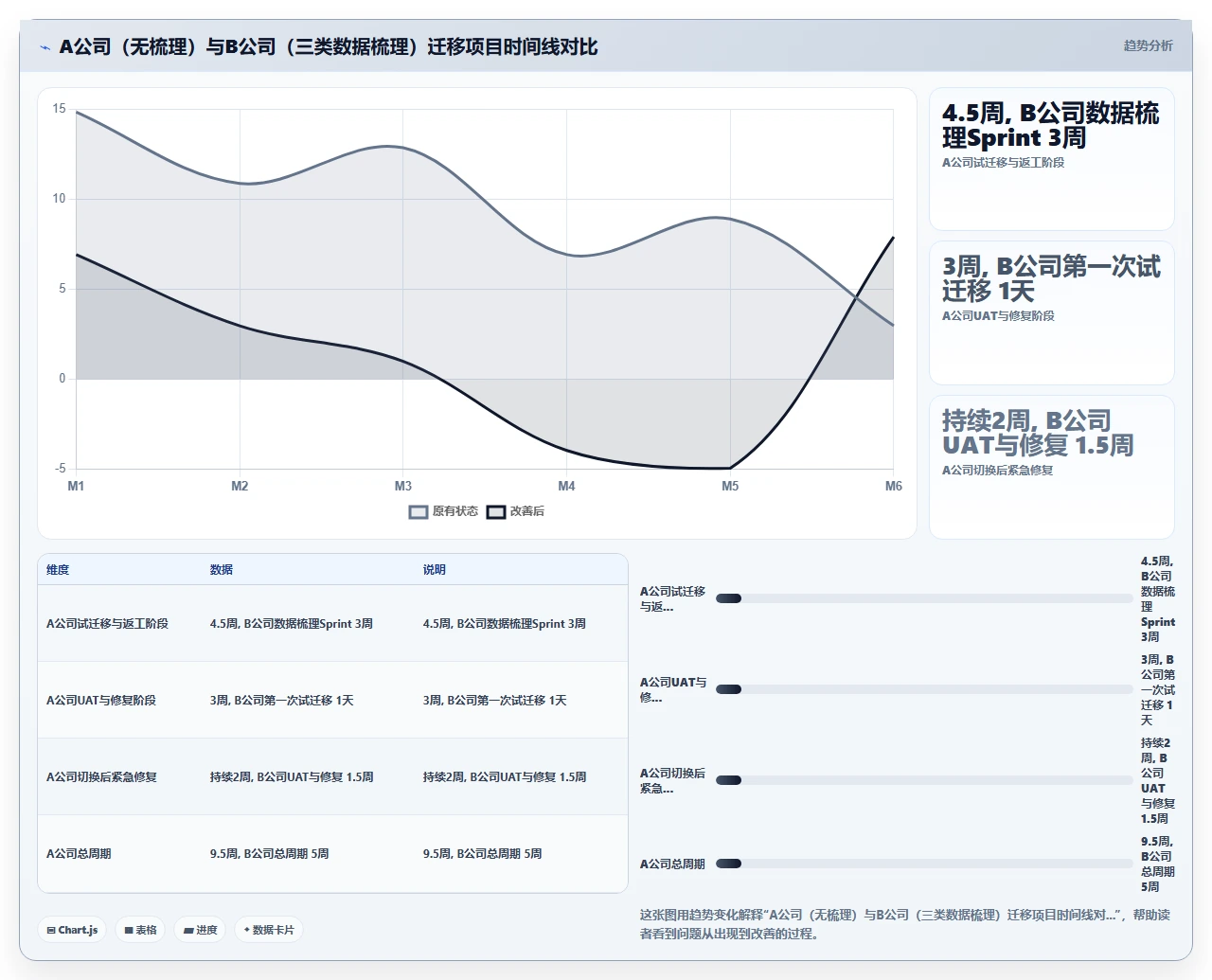Select the A公司试迁移与返工阶段 table row

332,623
